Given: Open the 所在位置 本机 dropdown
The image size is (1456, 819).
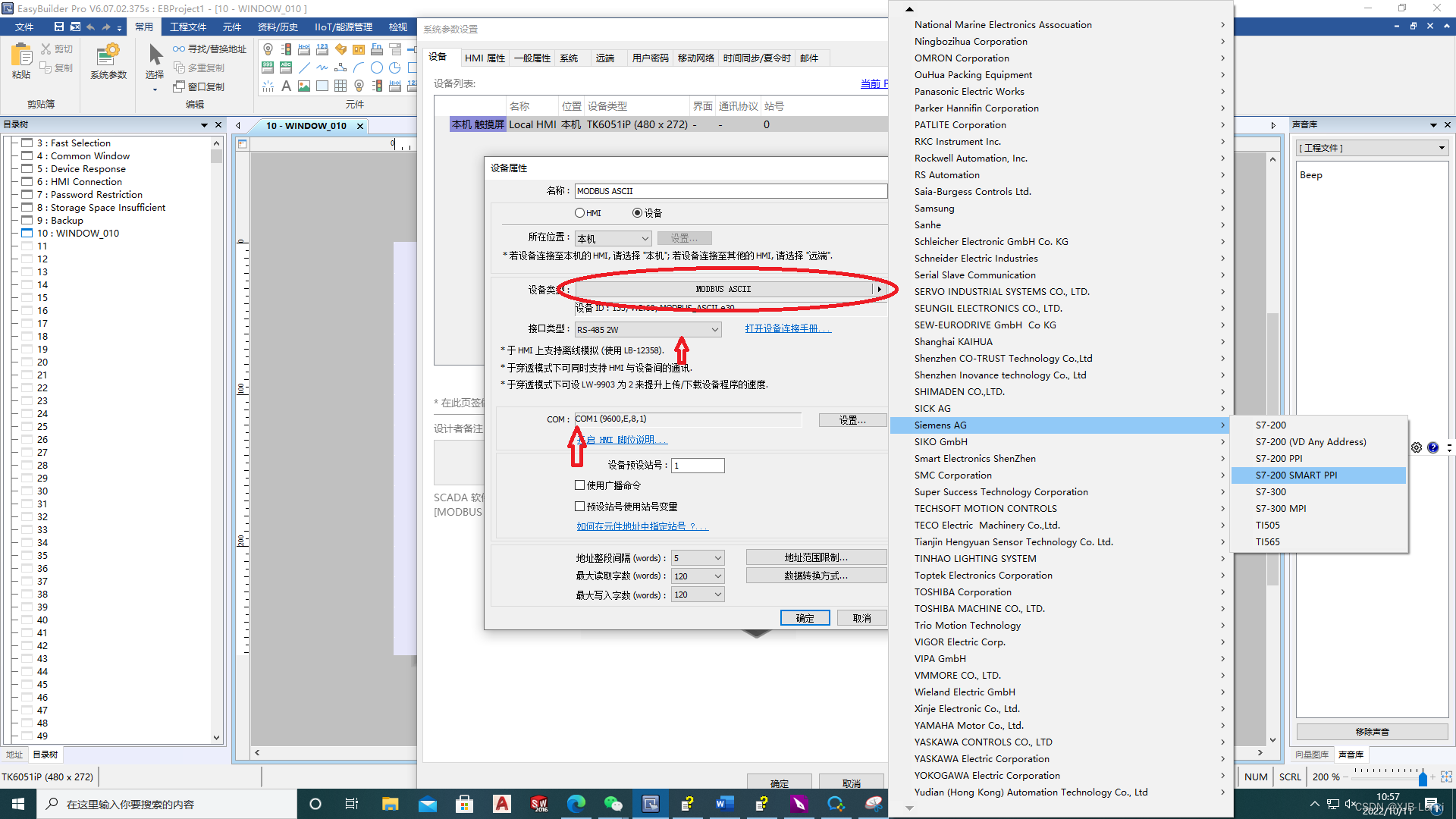Looking at the screenshot, I should pos(613,239).
